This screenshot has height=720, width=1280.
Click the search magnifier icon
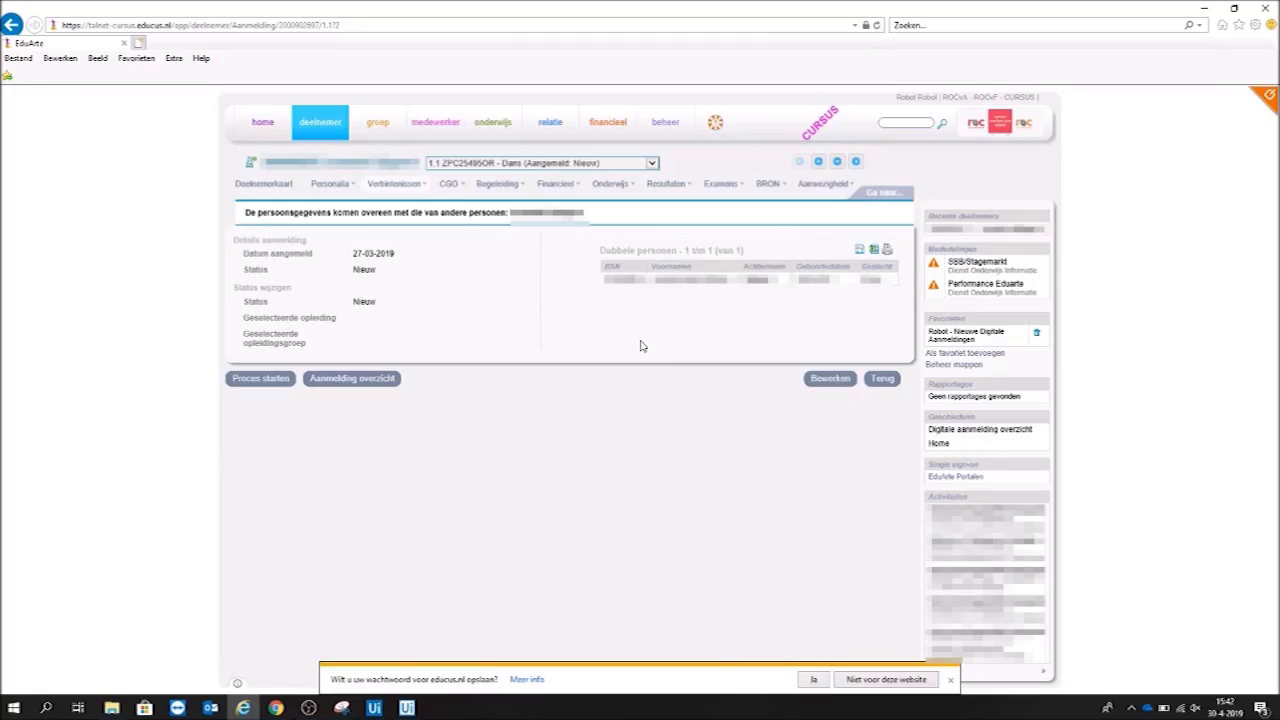click(x=942, y=123)
